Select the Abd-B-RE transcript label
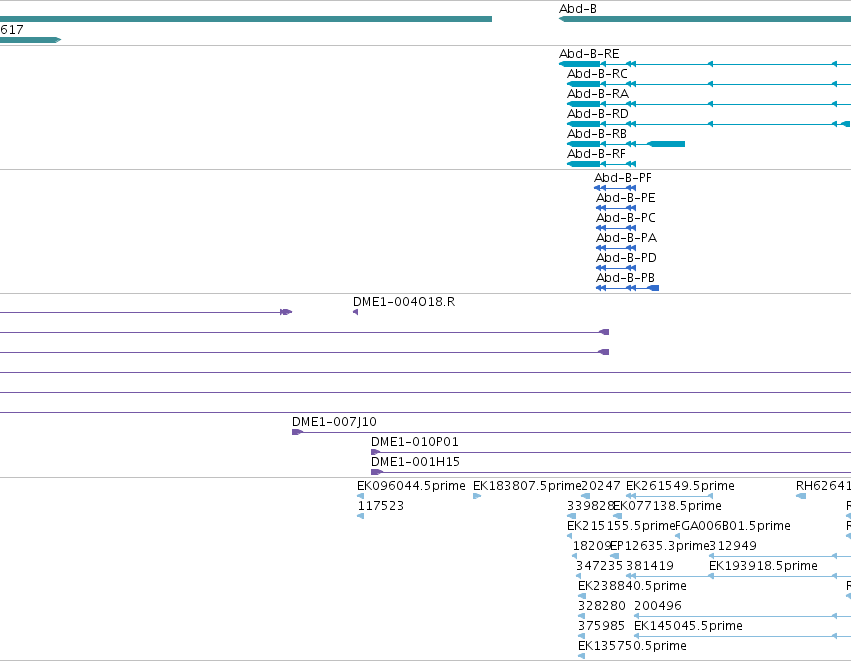851x661 pixels. pyautogui.click(x=589, y=54)
